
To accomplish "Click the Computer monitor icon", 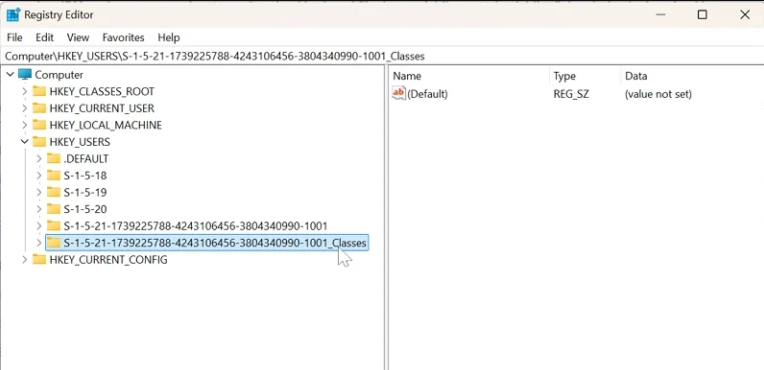I will coord(25,75).
